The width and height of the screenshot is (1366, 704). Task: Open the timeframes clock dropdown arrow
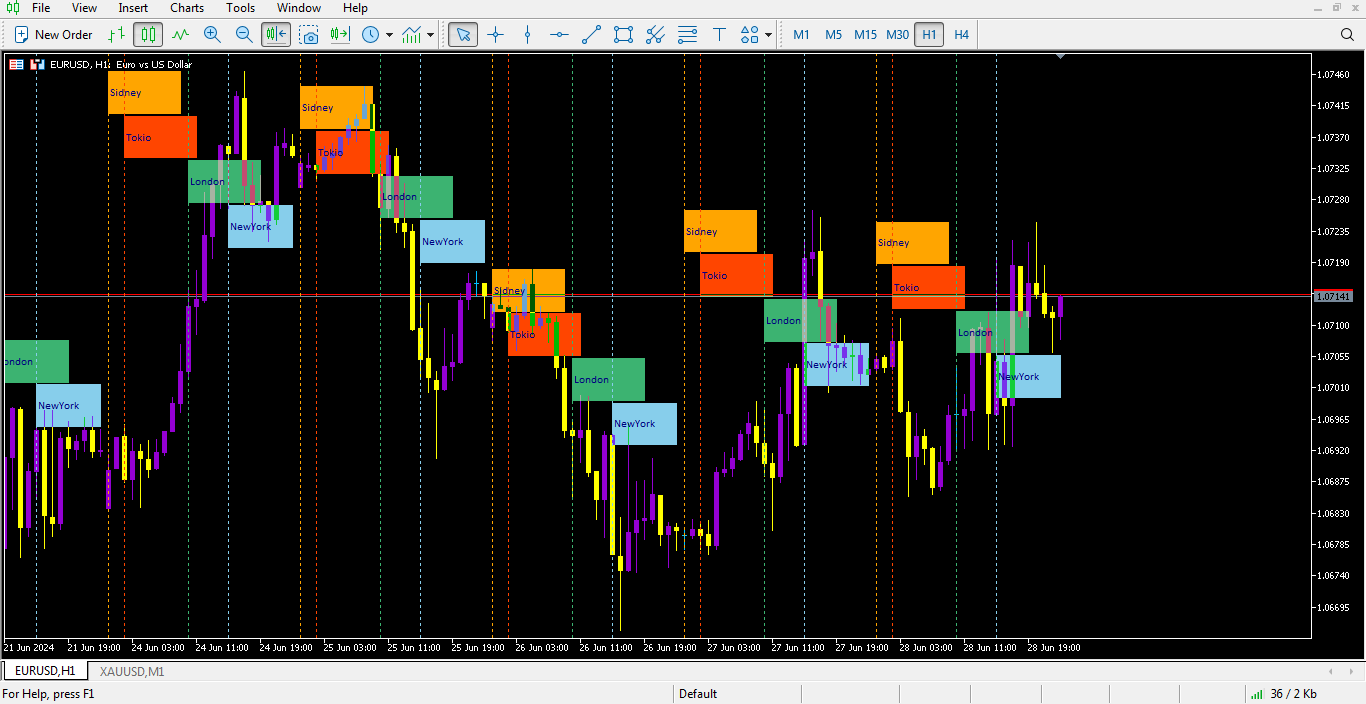pyautogui.click(x=389, y=35)
